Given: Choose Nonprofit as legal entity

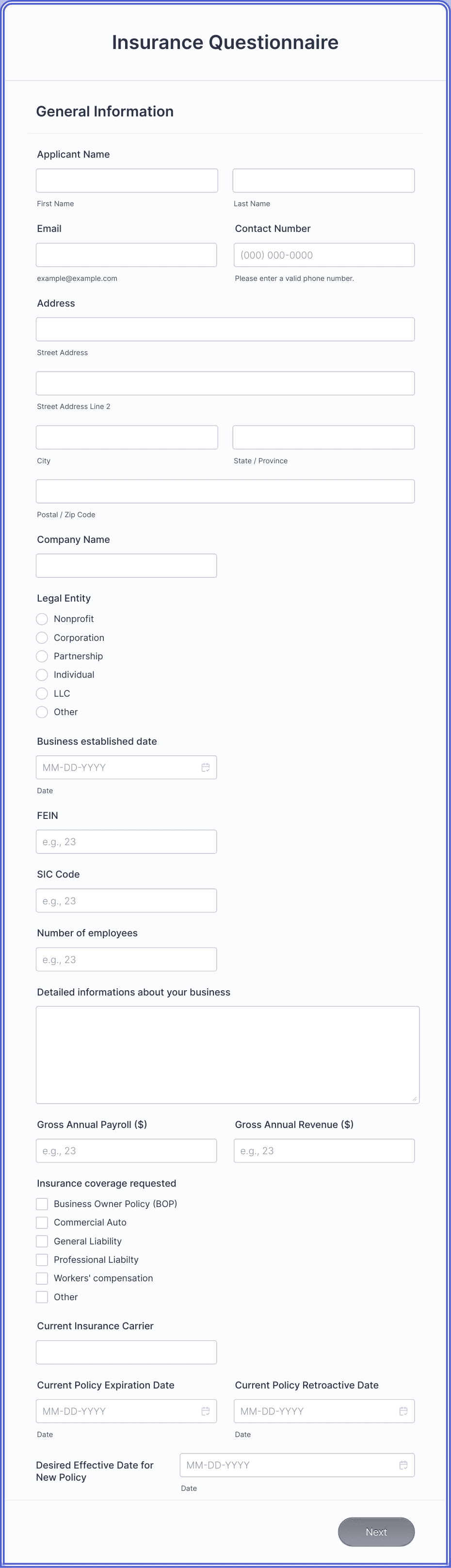Looking at the screenshot, I should [41, 619].
